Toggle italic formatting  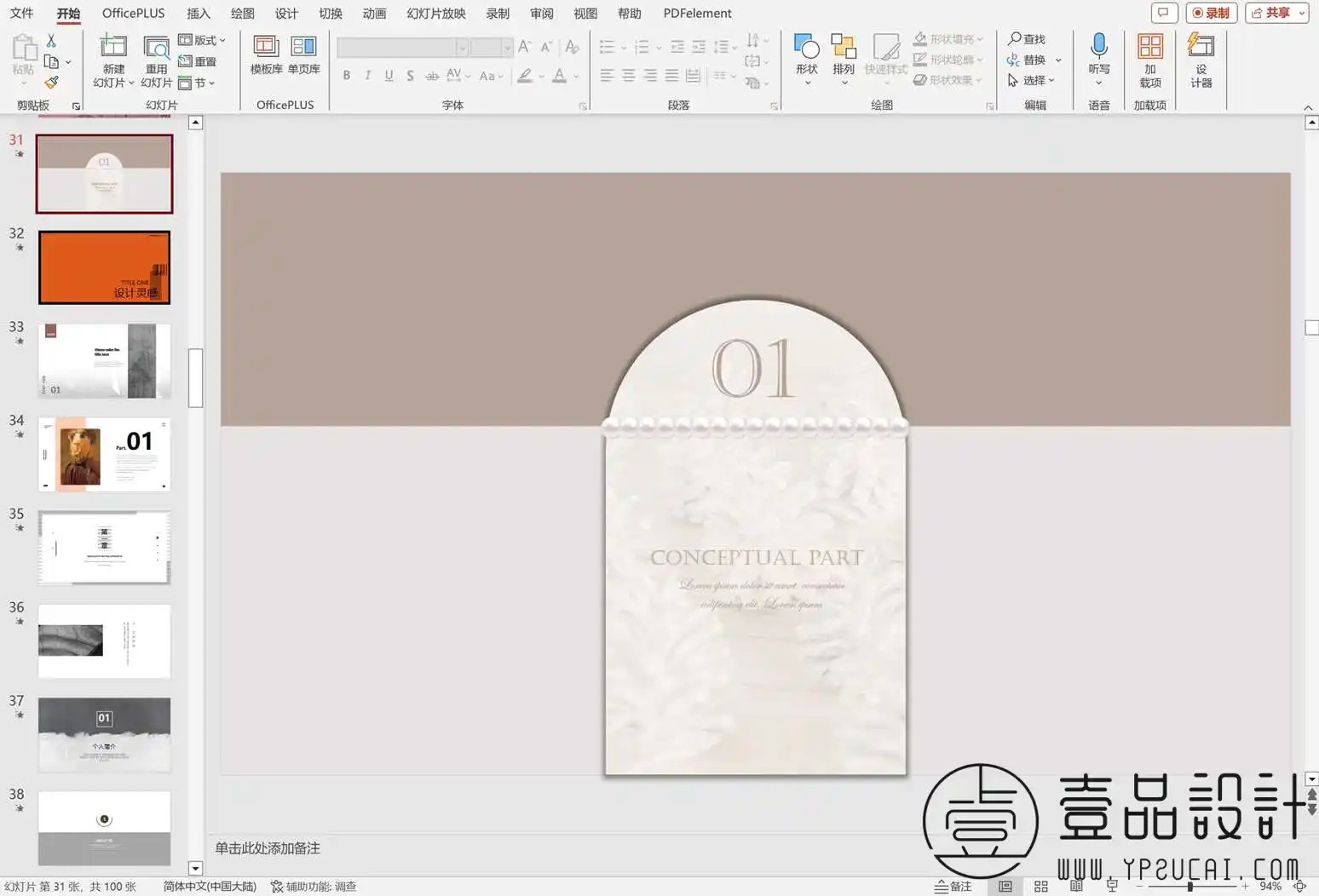click(x=367, y=76)
